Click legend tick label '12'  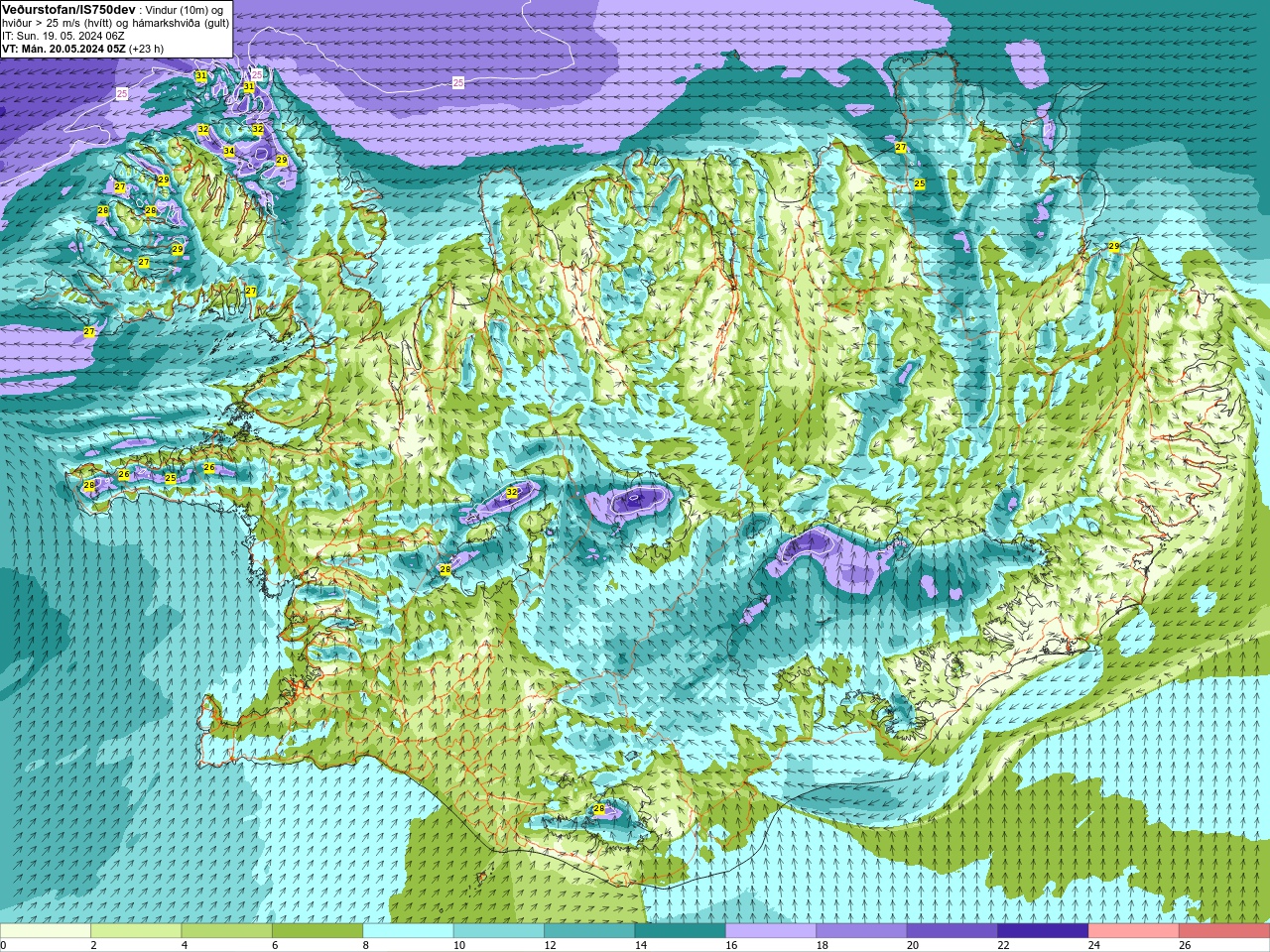550,945
